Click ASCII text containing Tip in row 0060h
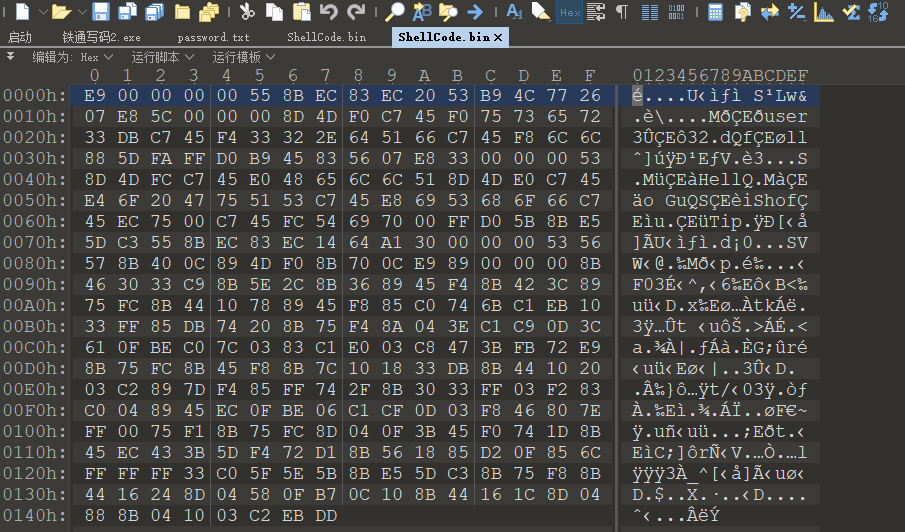 coord(720,222)
